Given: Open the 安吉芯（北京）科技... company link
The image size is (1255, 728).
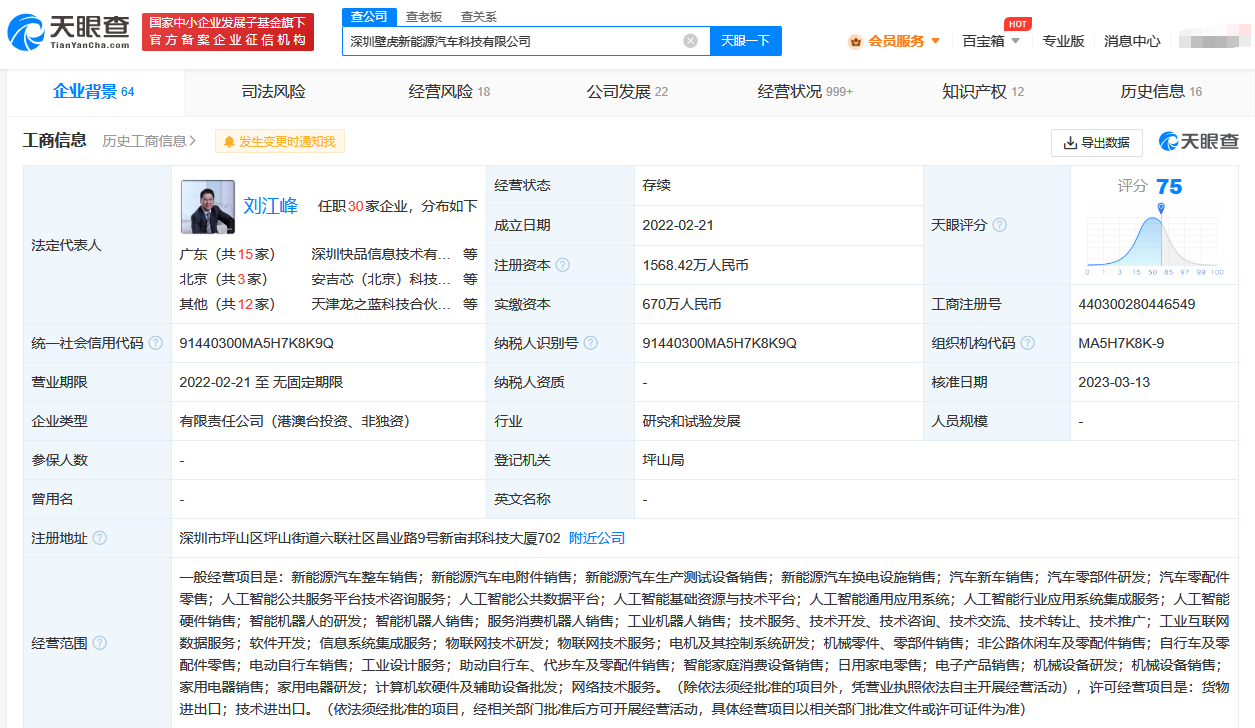Looking at the screenshot, I should tap(381, 279).
